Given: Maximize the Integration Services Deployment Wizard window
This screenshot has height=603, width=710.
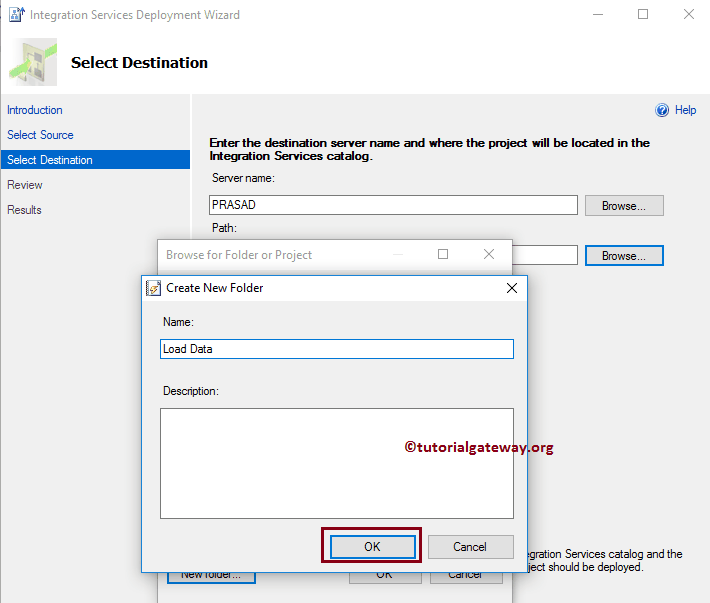Looking at the screenshot, I should [643, 14].
